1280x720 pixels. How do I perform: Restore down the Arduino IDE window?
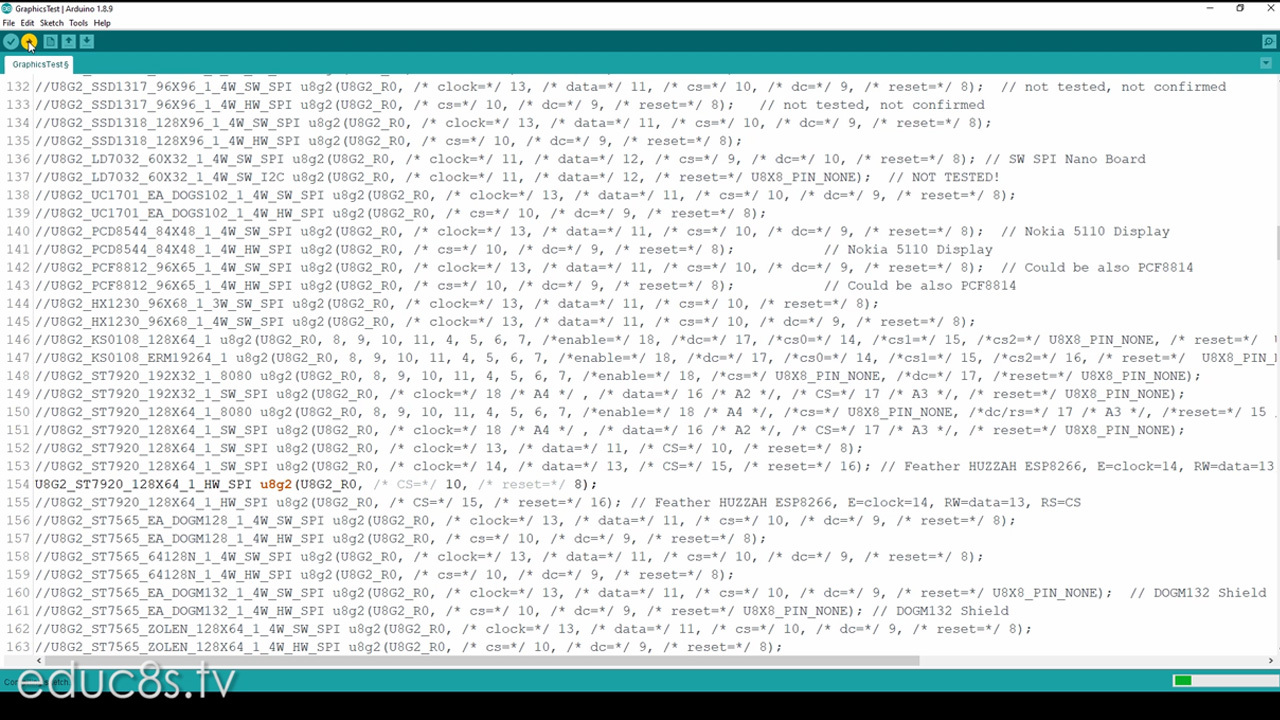tap(1240, 8)
